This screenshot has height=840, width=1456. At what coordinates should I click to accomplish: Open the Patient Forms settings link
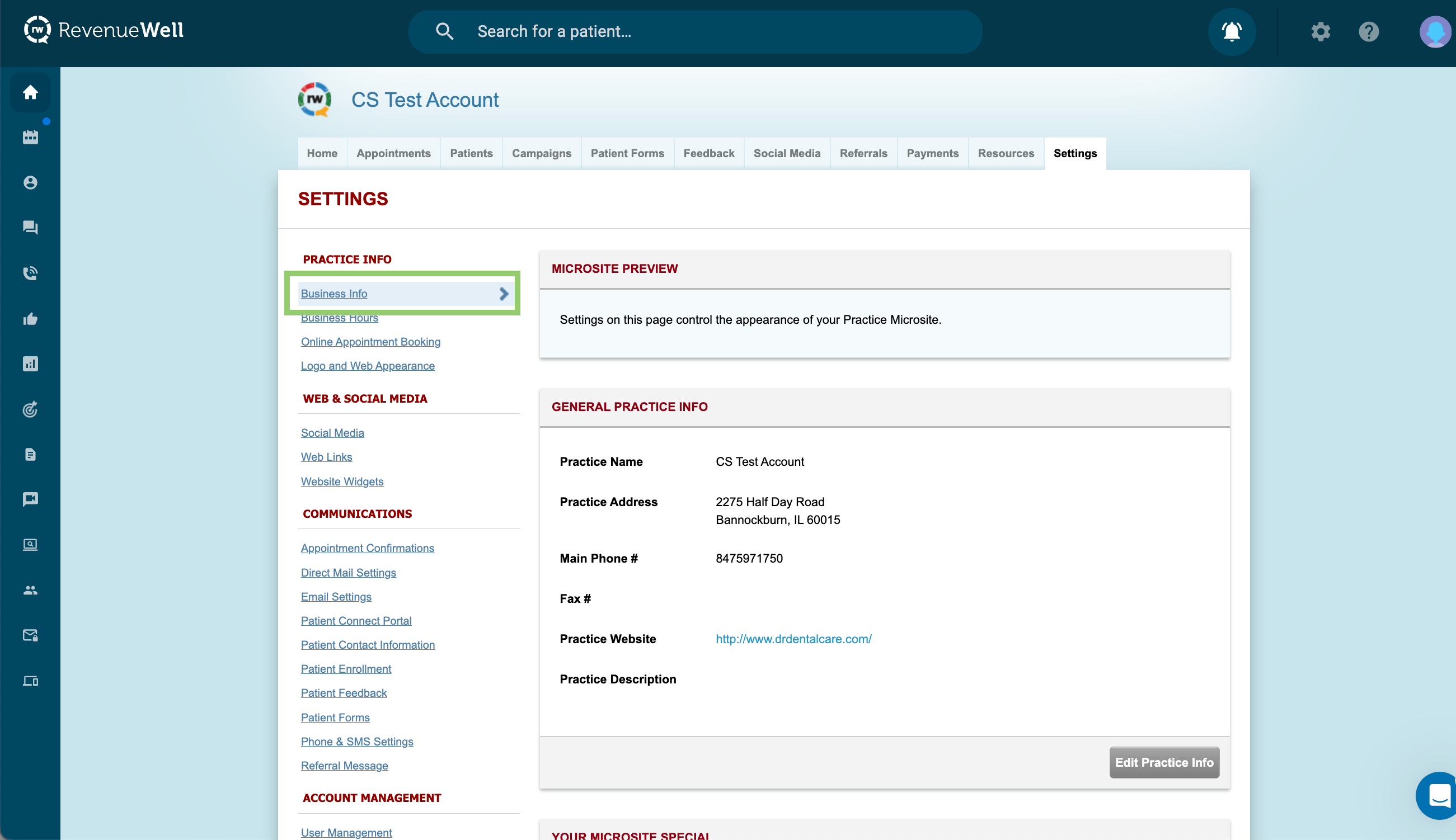point(335,718)
